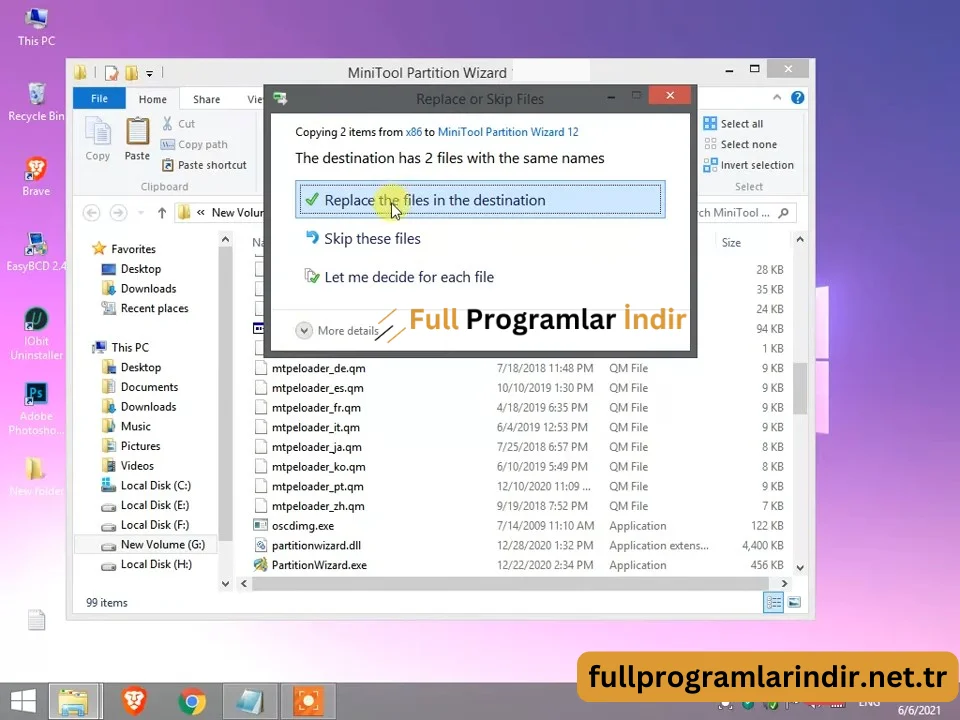Click Invert selection in the ribbon
This screenshot has width=960, height=720.
click(x=749, y=165)
